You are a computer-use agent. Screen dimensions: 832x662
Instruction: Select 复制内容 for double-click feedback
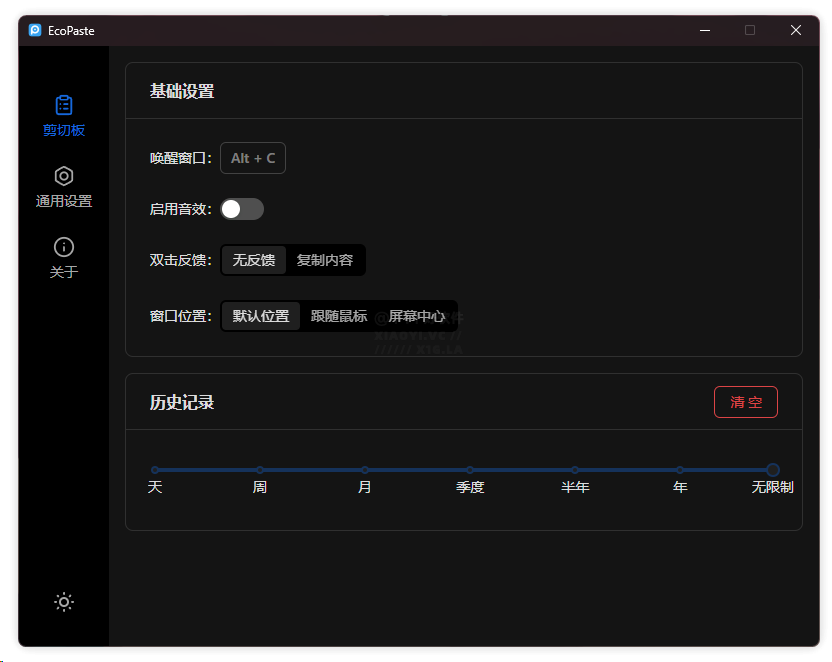pyautogui.click(x=325, y=260)
